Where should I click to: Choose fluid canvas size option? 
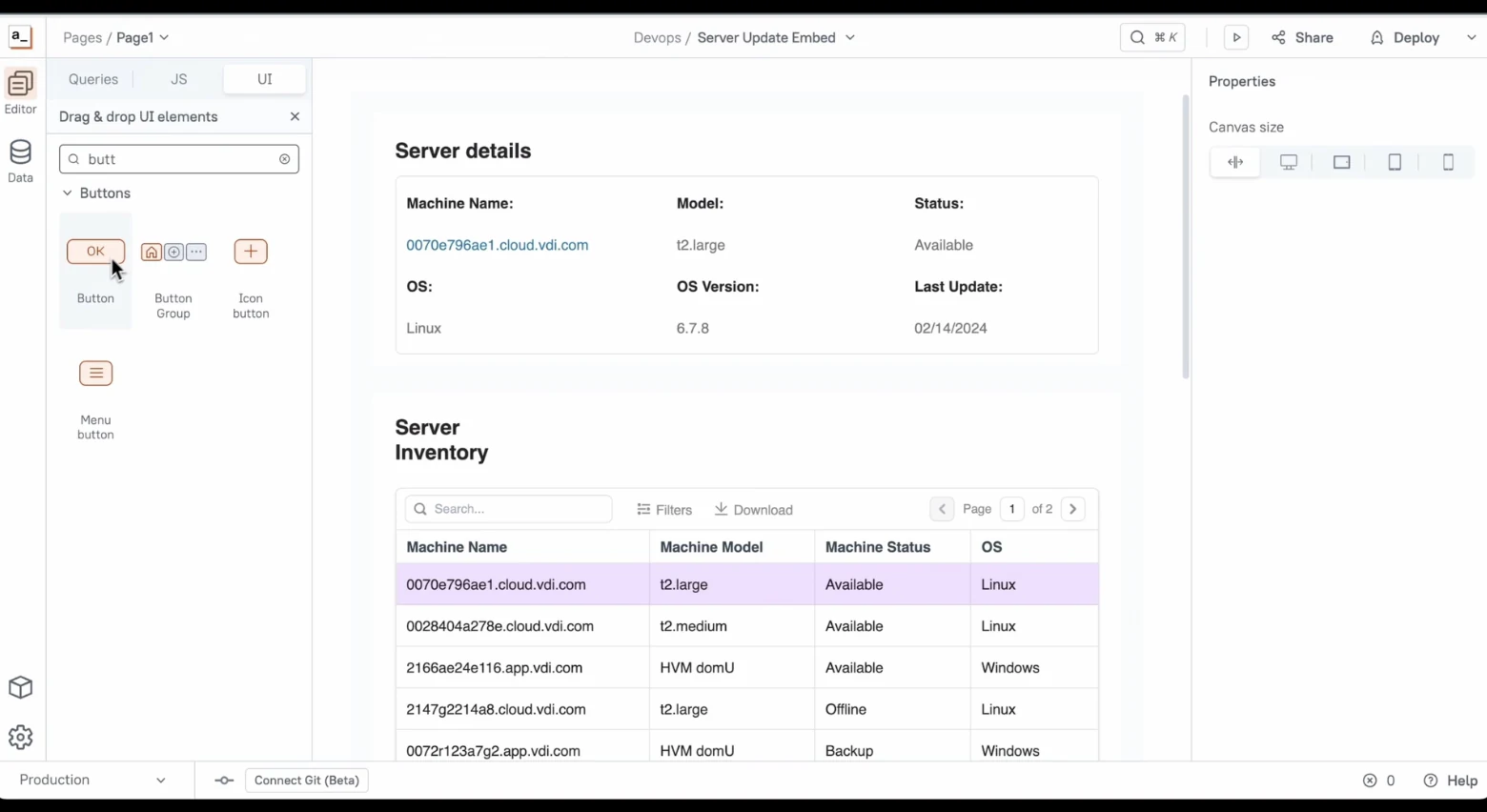[1235, 162]
